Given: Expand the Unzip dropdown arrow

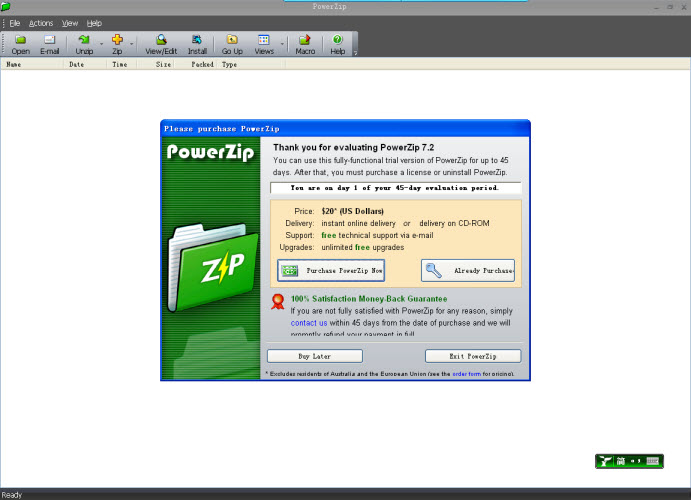Looking at the screenshot, I should (100, 45).
